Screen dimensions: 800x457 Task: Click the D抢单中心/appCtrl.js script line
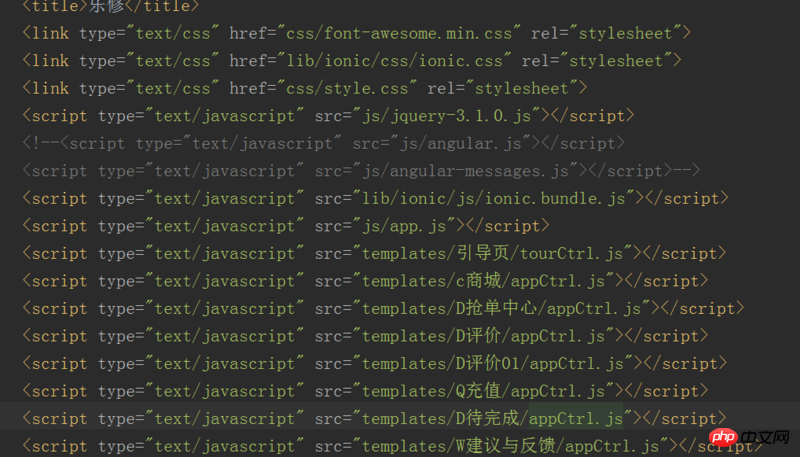pyautogui.click(x=383, y=309)
